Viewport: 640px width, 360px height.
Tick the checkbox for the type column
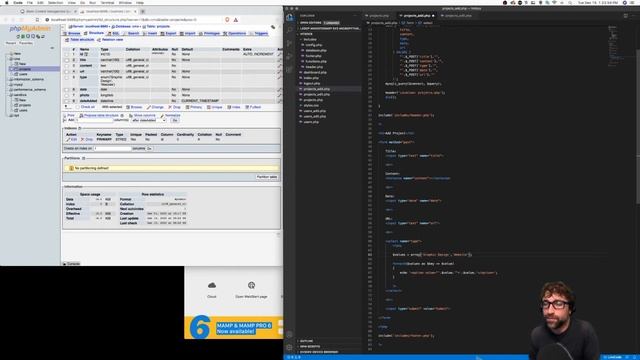(67, 77)
